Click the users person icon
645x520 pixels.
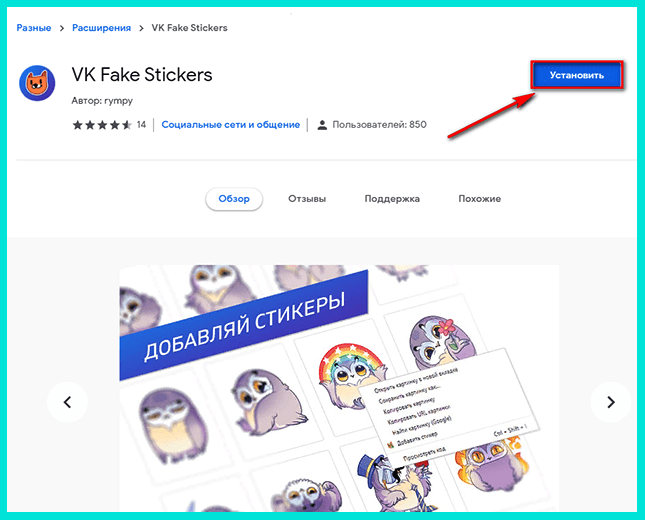pos(322,125)
